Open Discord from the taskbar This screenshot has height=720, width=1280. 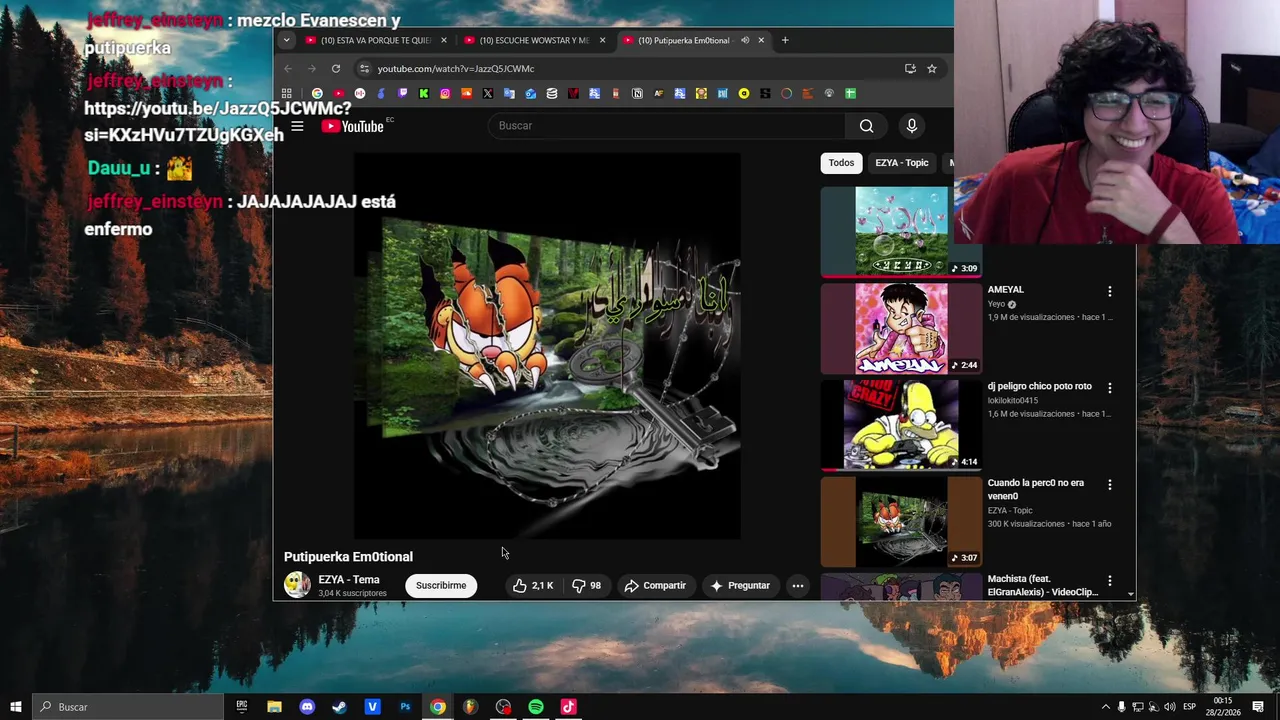[x=307, y=707]
